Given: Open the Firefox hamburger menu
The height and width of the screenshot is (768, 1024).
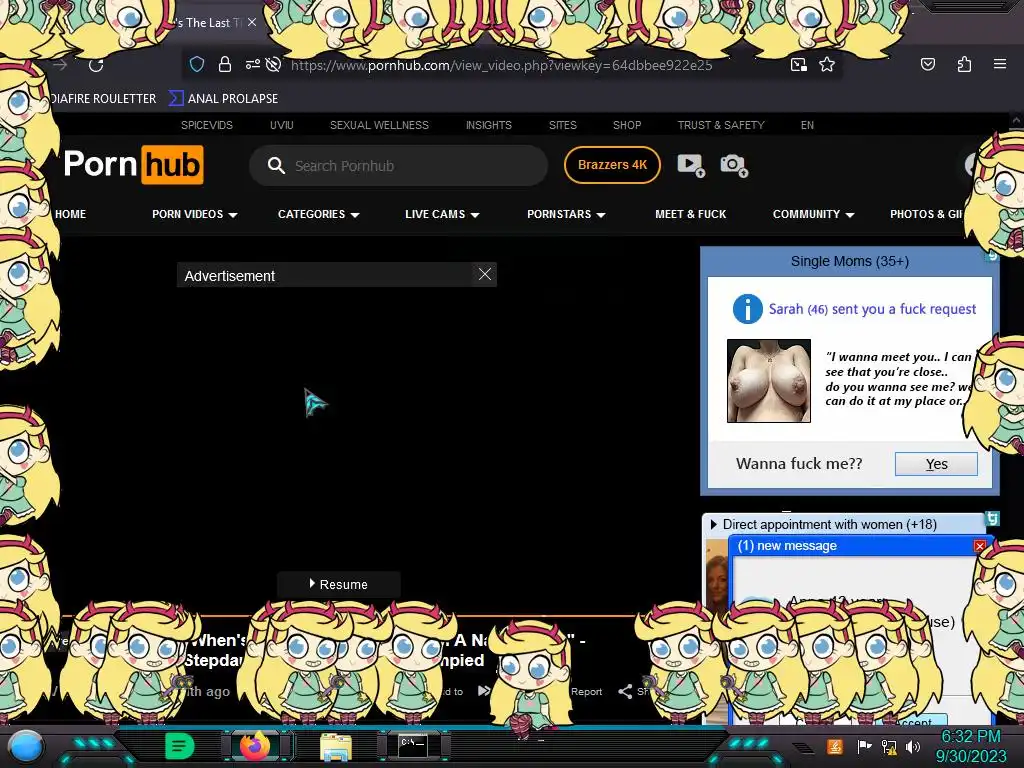Looking at the screenshot, I should click(x=1000, y=64).
